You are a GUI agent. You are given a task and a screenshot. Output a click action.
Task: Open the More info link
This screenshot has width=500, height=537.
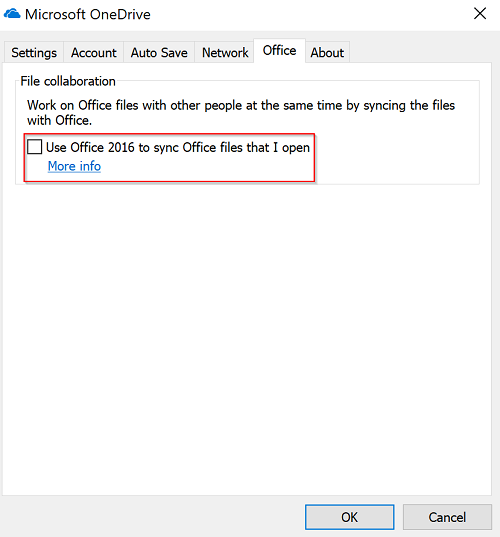[x=74, y=166]
